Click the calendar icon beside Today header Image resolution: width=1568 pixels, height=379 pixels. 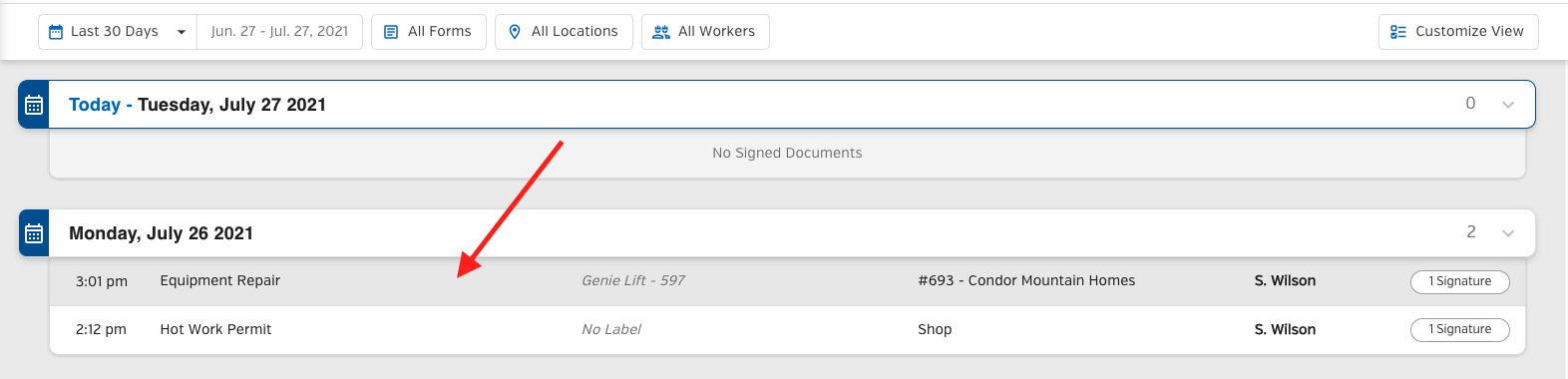[34, 105]
